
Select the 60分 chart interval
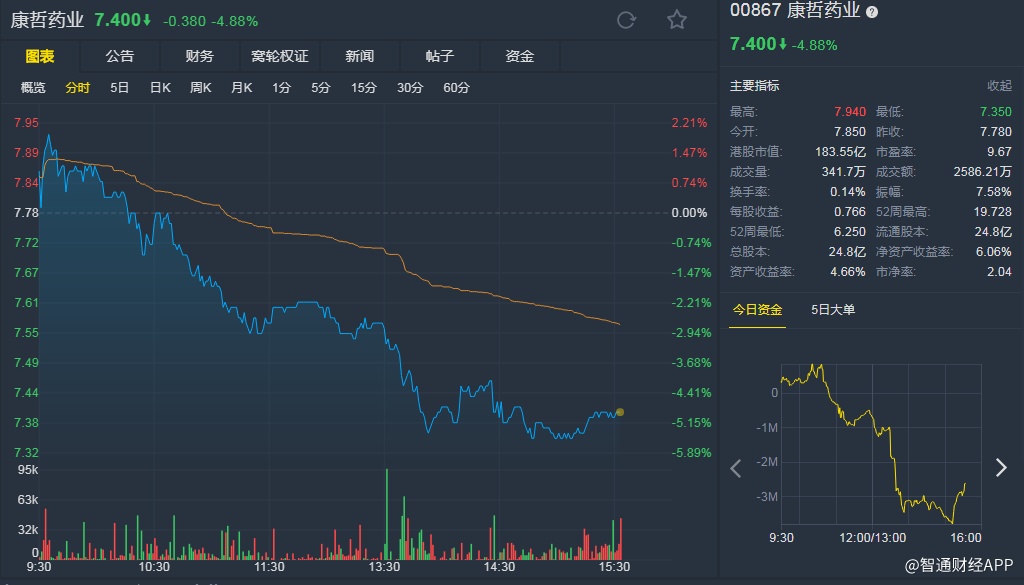click(x=456, y=88)
